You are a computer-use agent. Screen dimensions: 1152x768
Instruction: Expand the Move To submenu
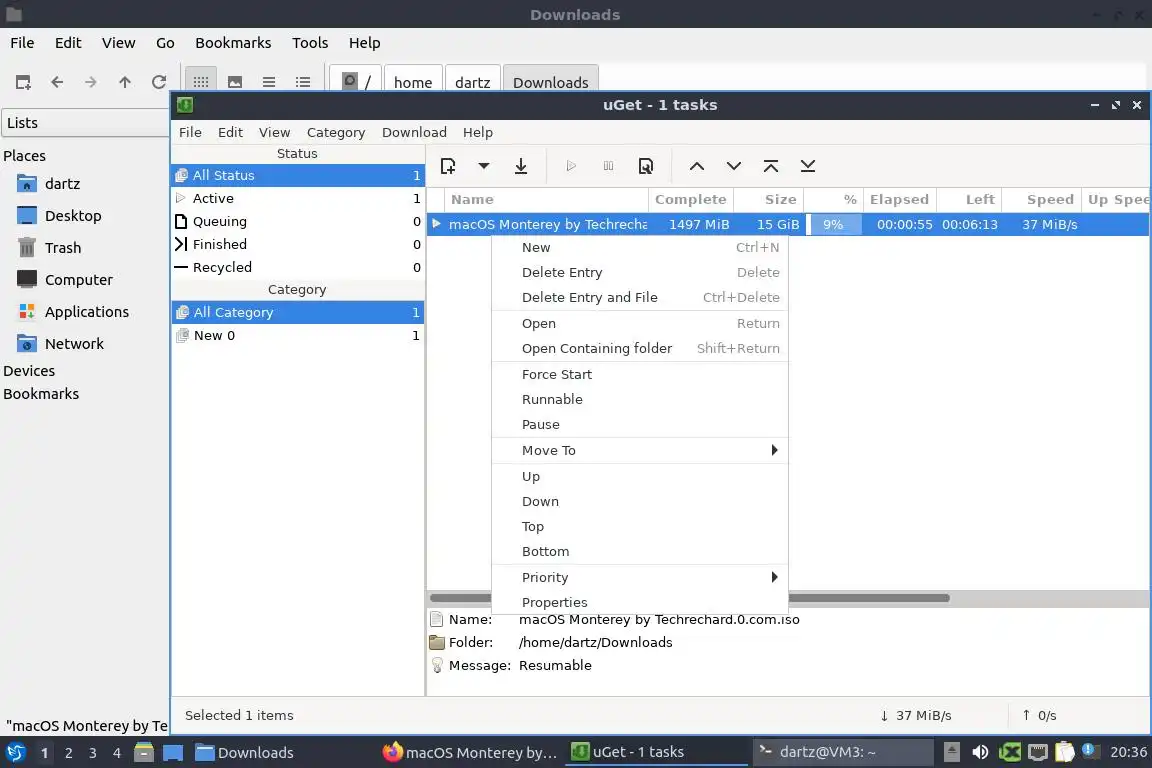pos(639,451)
